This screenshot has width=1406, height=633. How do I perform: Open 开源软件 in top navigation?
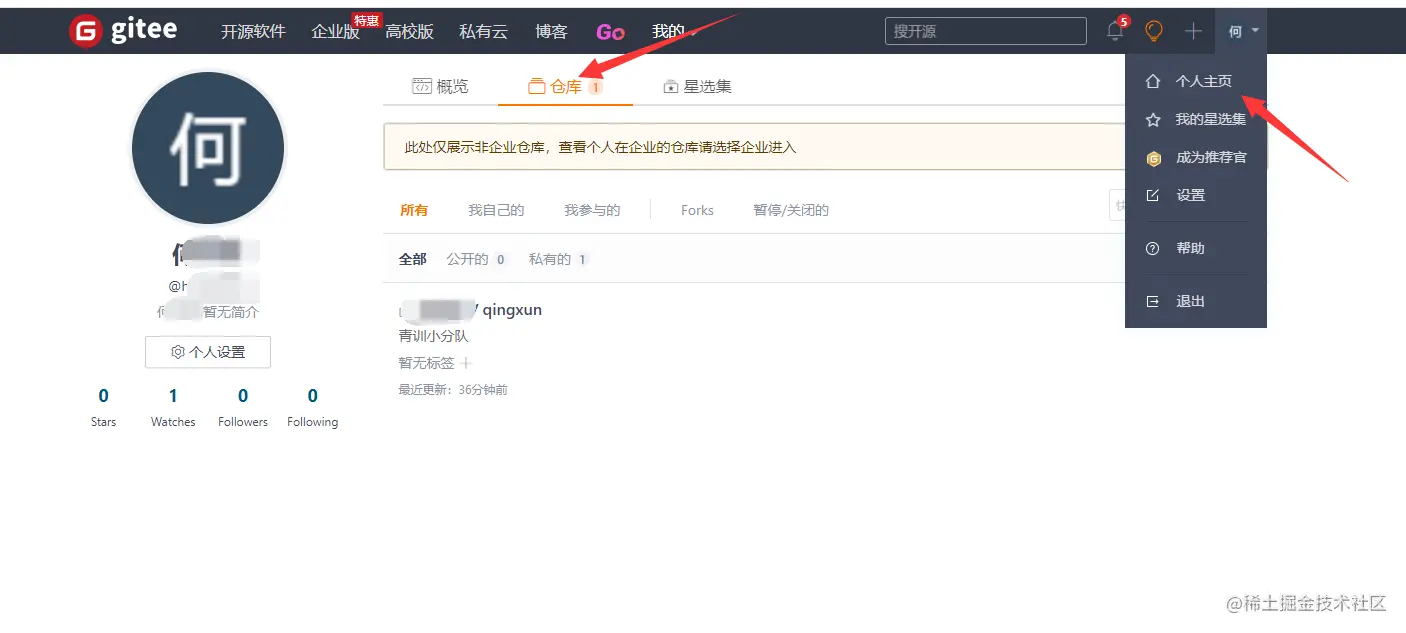tap(253, 31)
